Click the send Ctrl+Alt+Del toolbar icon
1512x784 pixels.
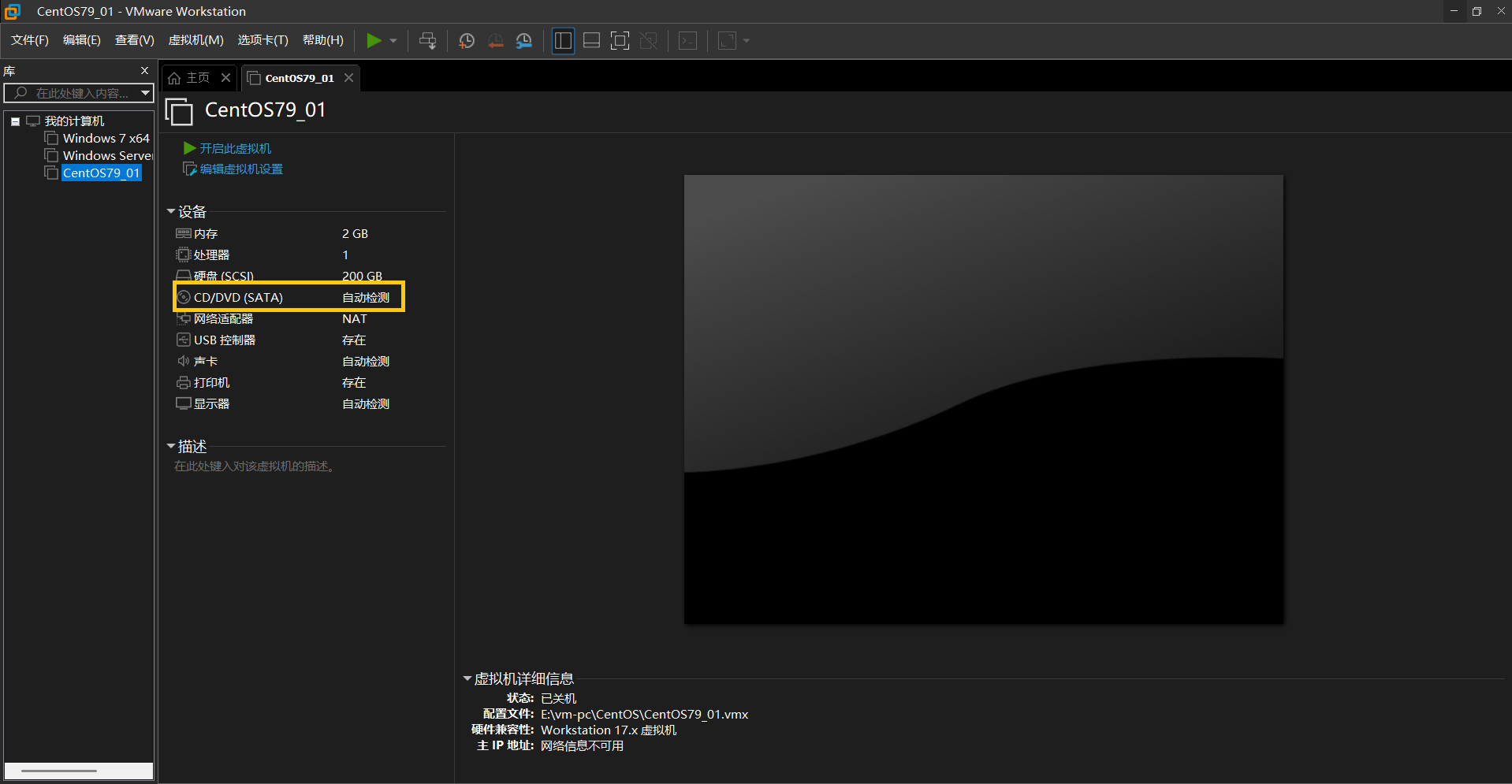click(427, 41)
